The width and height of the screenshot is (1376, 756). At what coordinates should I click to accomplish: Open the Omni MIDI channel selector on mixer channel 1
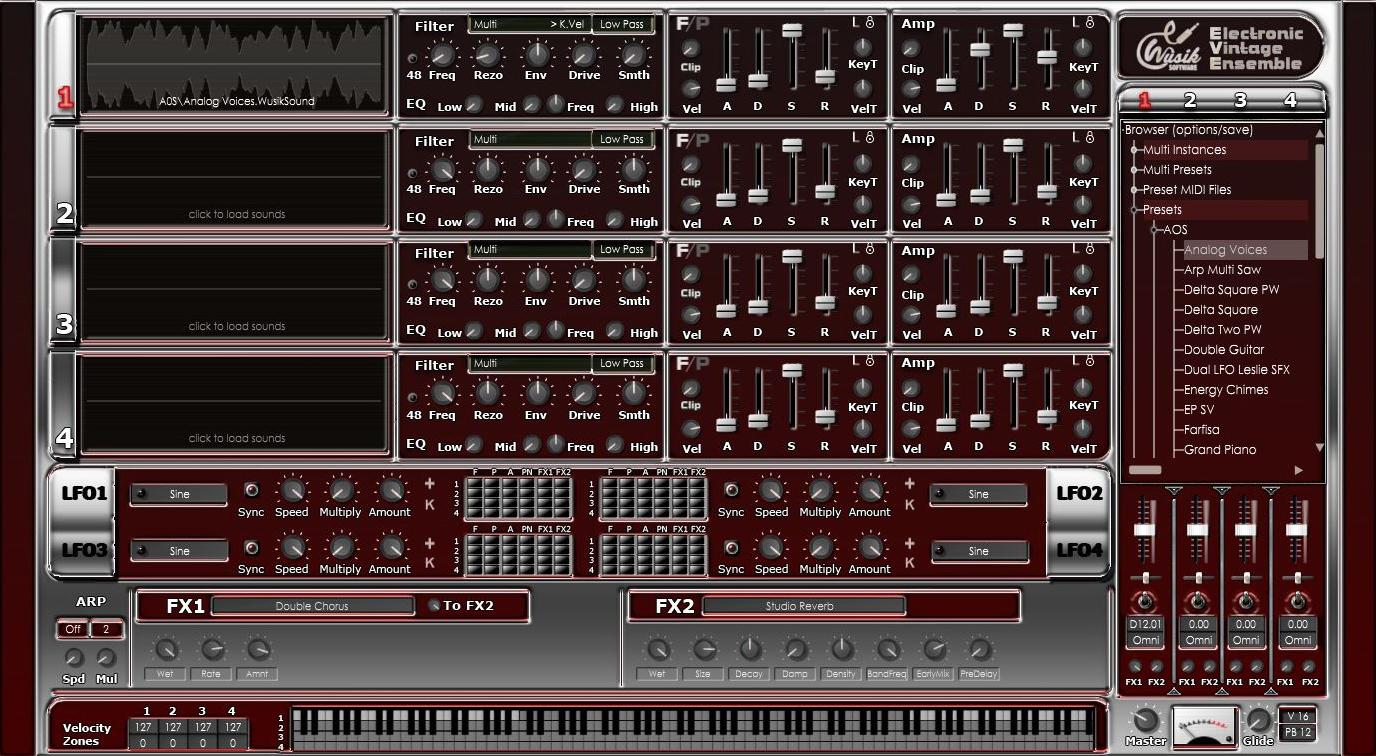[1144, 640]
